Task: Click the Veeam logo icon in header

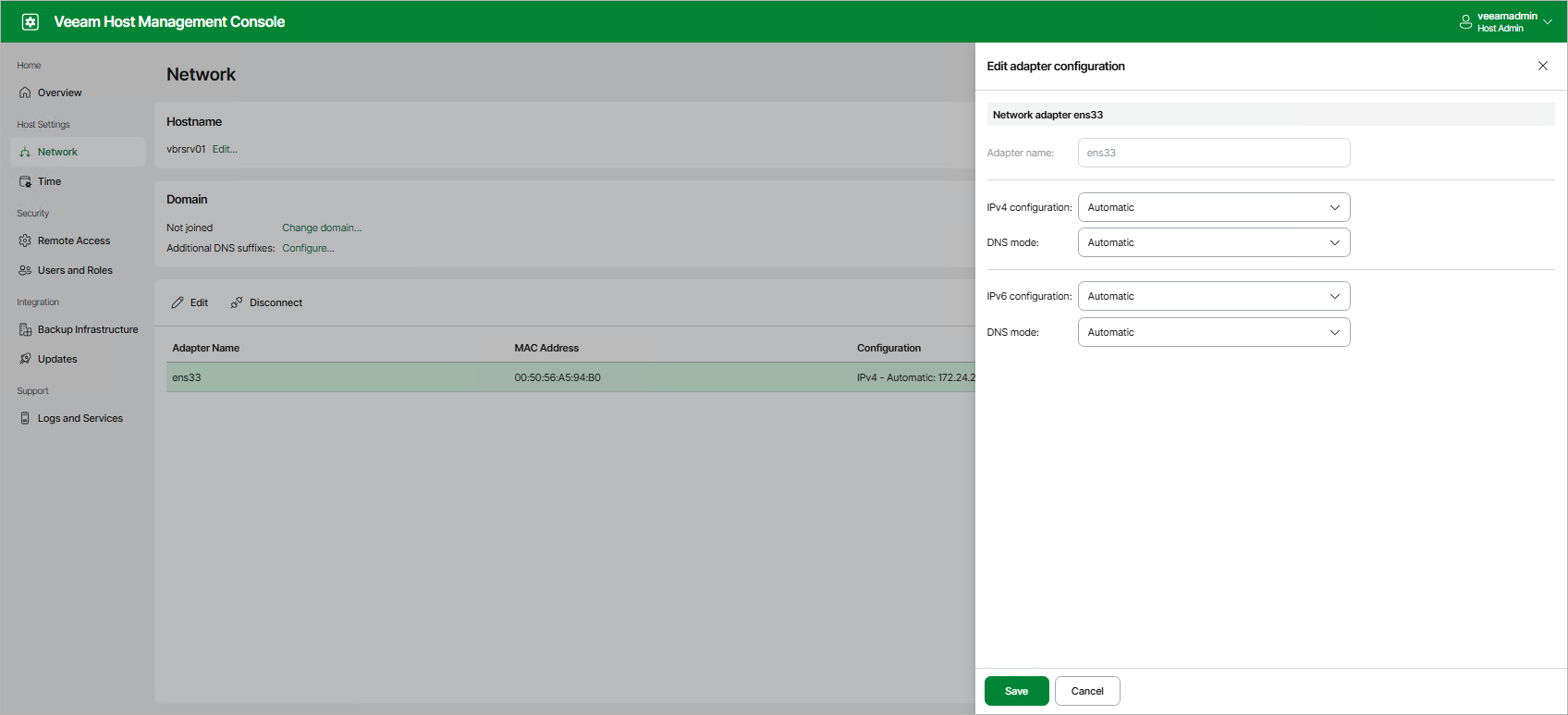Action: (31, 22)
